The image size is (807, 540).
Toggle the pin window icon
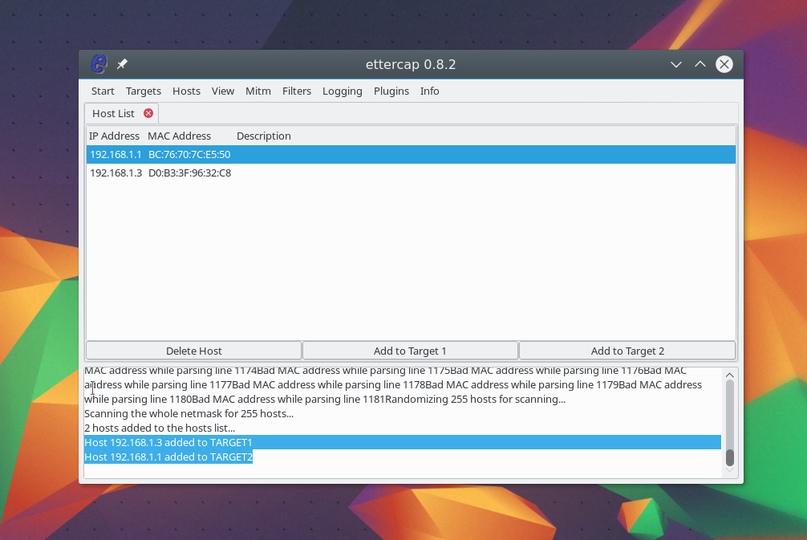[122, 64]
